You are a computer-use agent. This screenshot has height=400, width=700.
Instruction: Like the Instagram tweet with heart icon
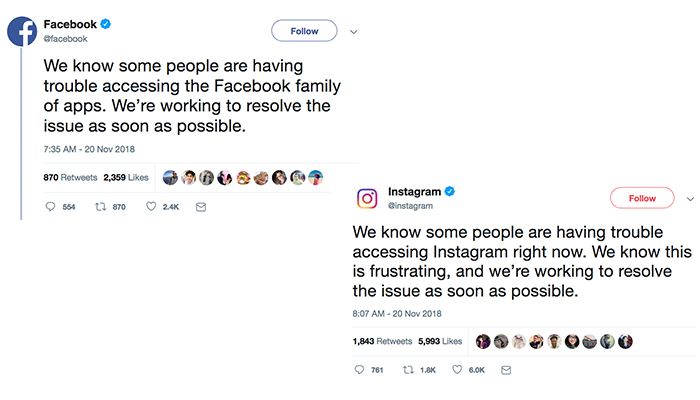pos(457,369)
